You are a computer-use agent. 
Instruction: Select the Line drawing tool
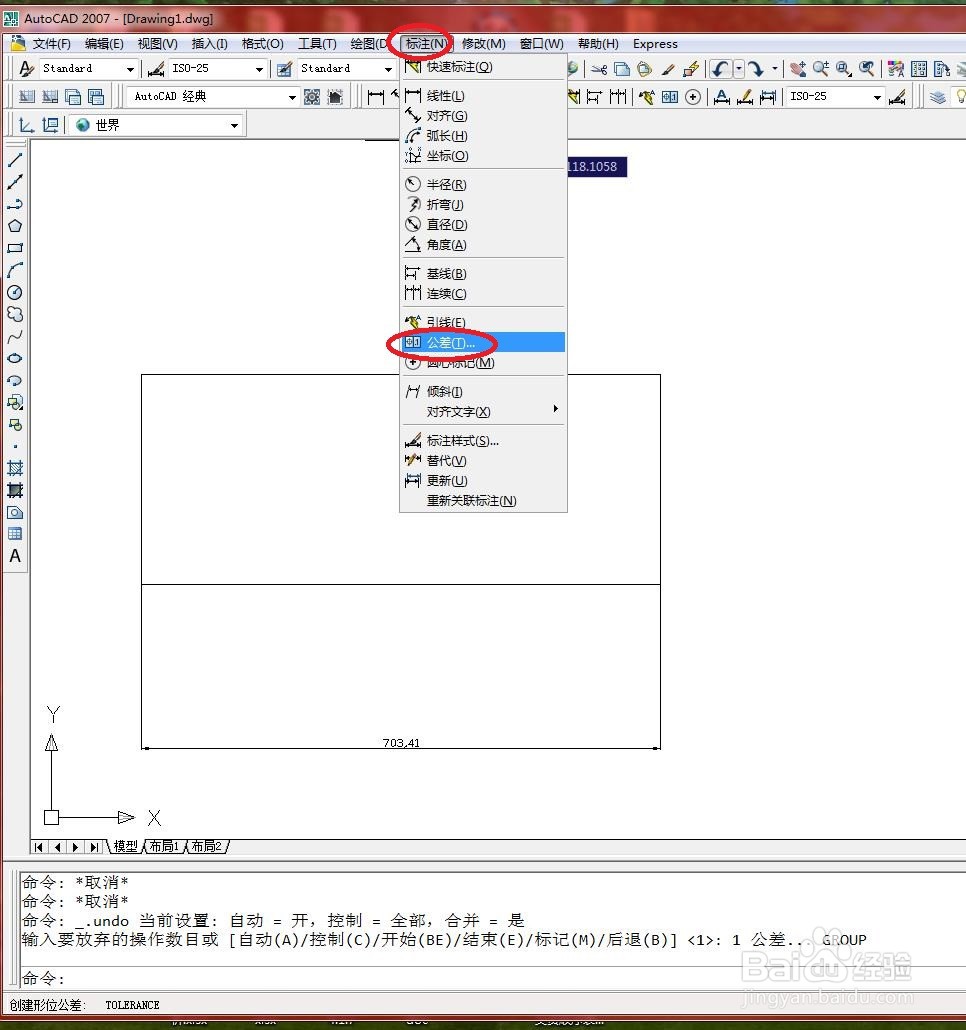pyautogui.click(x=14, y=160)
